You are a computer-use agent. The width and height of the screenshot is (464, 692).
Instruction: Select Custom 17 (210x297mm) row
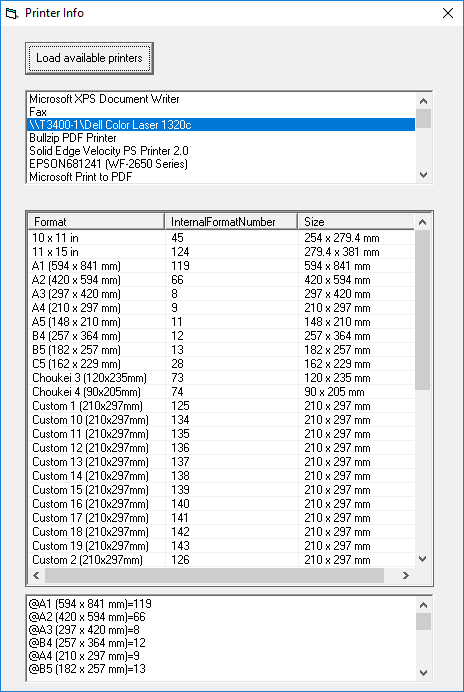click(x=222, y=518)
